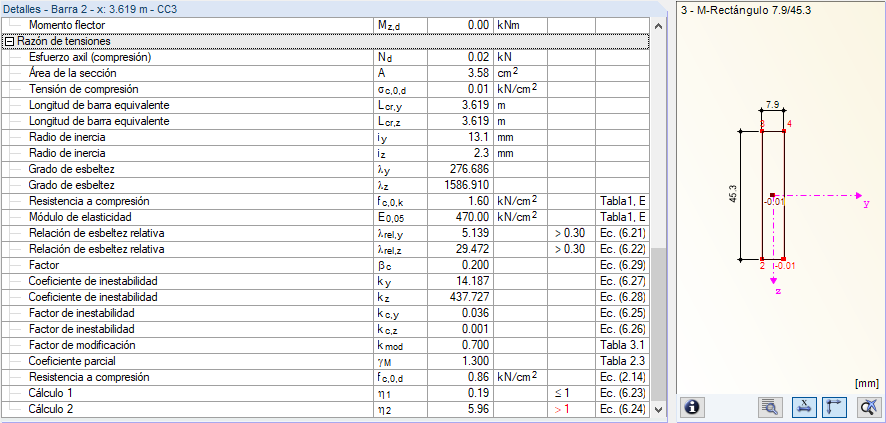This screenshot has height=423, width=886.
Task: Click the value 1586.910 for λz
Action: (467, 185)
